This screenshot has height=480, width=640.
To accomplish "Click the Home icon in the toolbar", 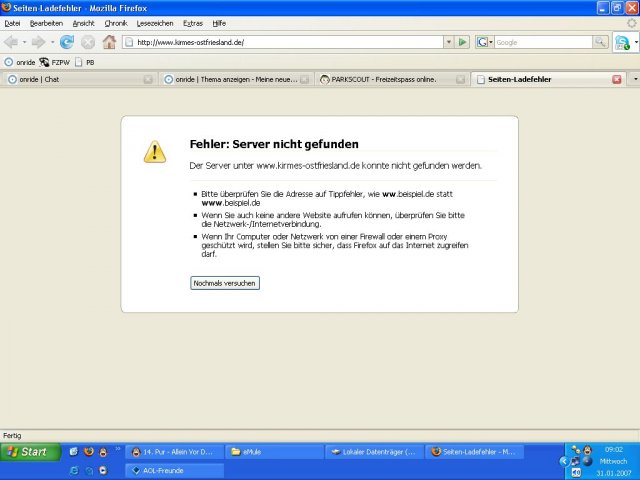I will [109, 42].
